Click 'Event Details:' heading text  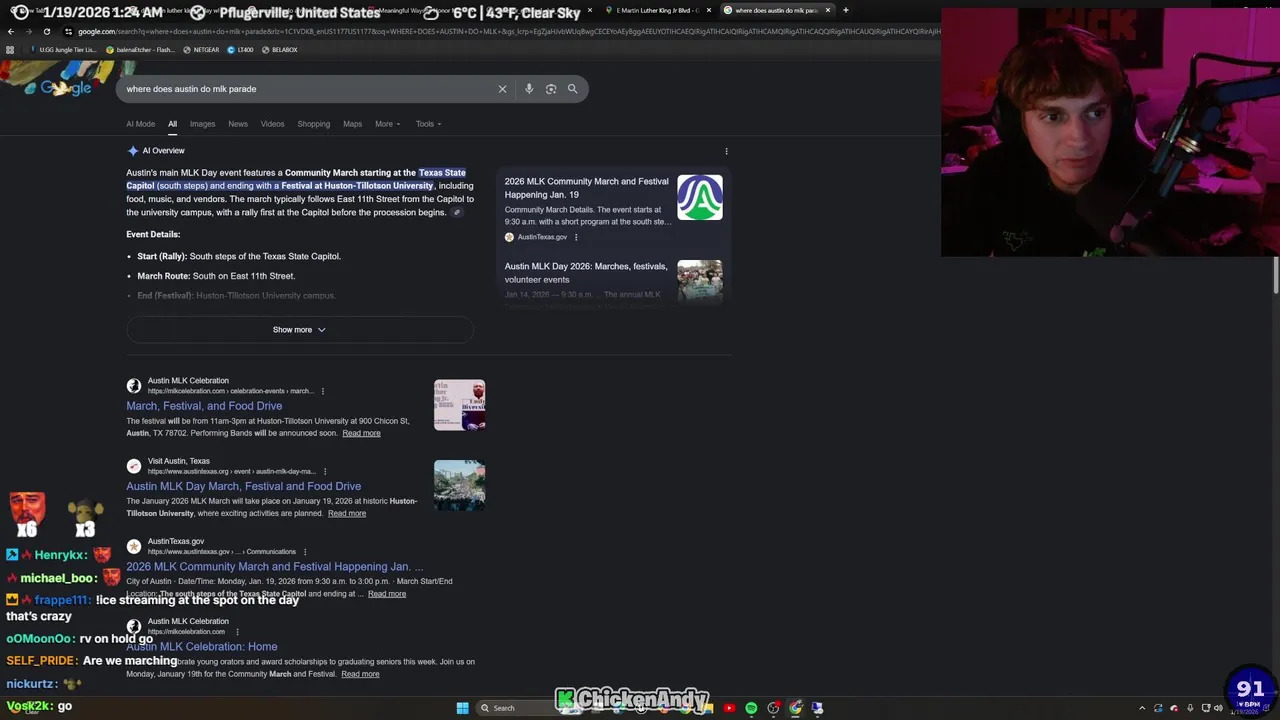point(153,234)
